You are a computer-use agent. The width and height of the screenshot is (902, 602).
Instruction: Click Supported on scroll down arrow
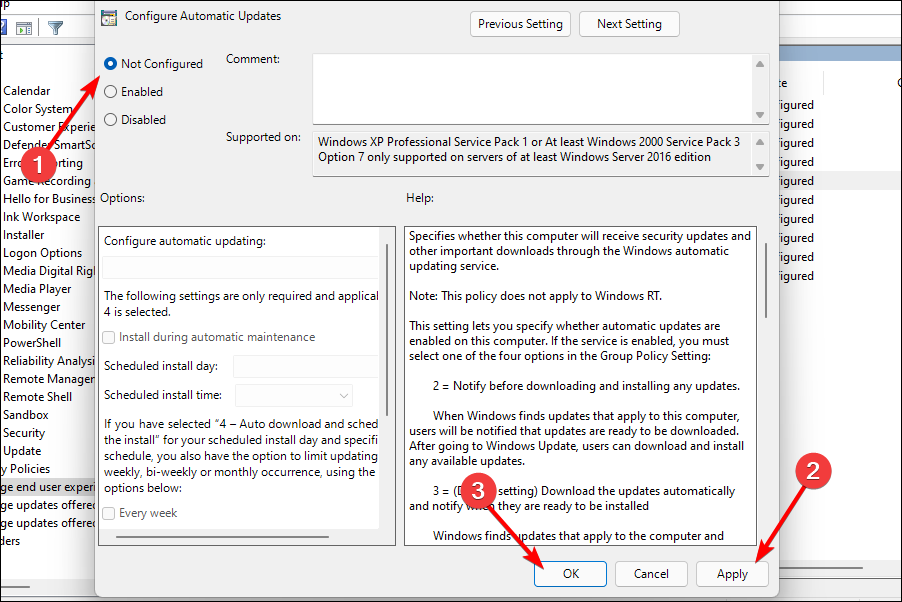pos(760,167)
